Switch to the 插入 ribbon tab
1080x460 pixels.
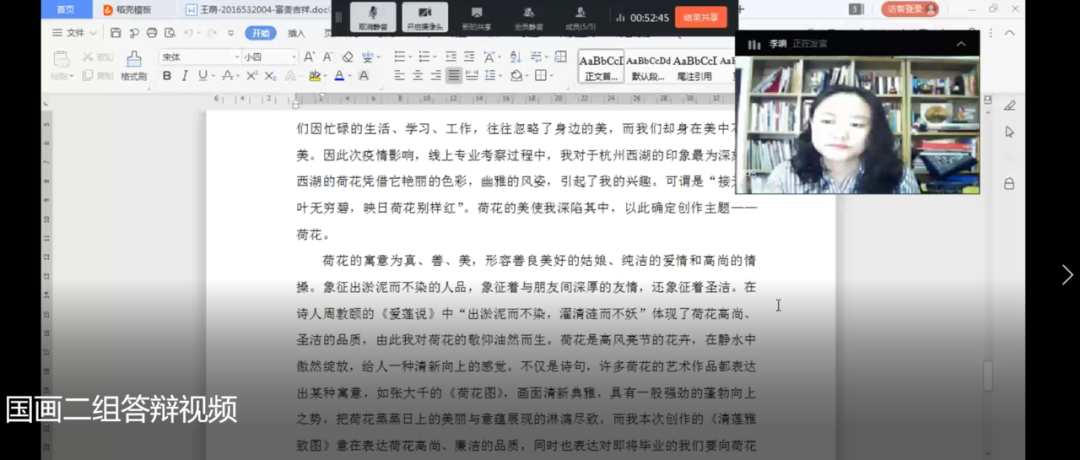296,33
